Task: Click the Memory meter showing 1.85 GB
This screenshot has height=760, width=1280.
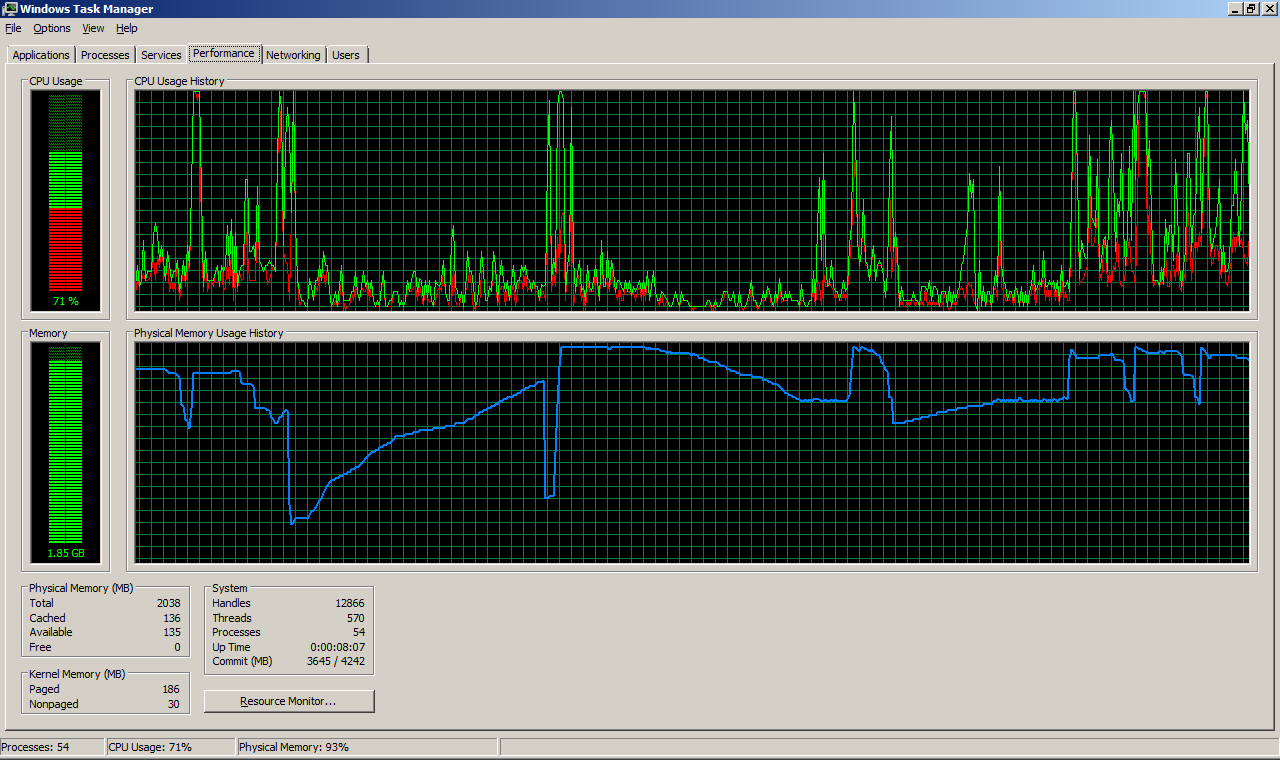Action: click(65, 452)
